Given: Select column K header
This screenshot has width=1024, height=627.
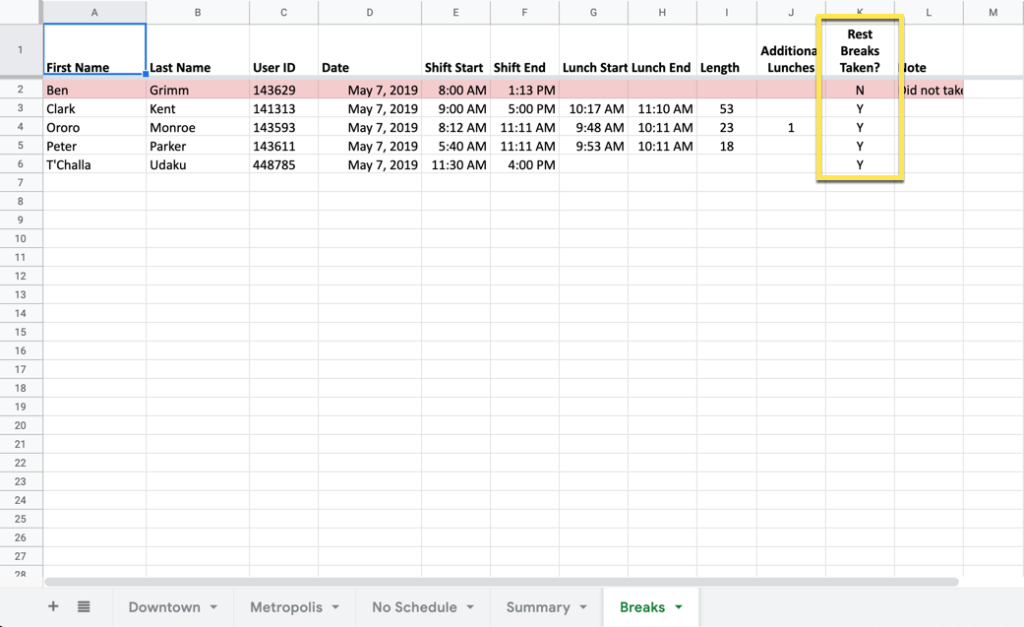Looking at the screenshot, I should coord(859,12).
